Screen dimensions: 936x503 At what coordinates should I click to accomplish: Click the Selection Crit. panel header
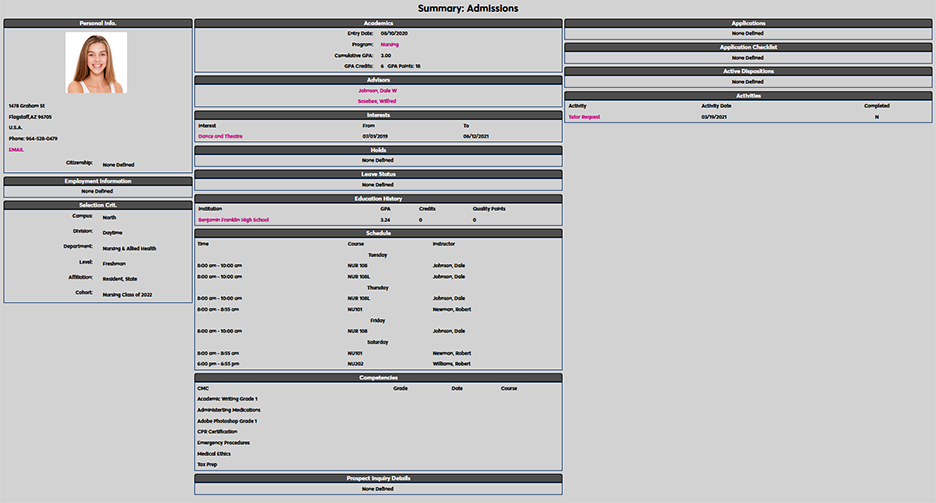(97, 205)
